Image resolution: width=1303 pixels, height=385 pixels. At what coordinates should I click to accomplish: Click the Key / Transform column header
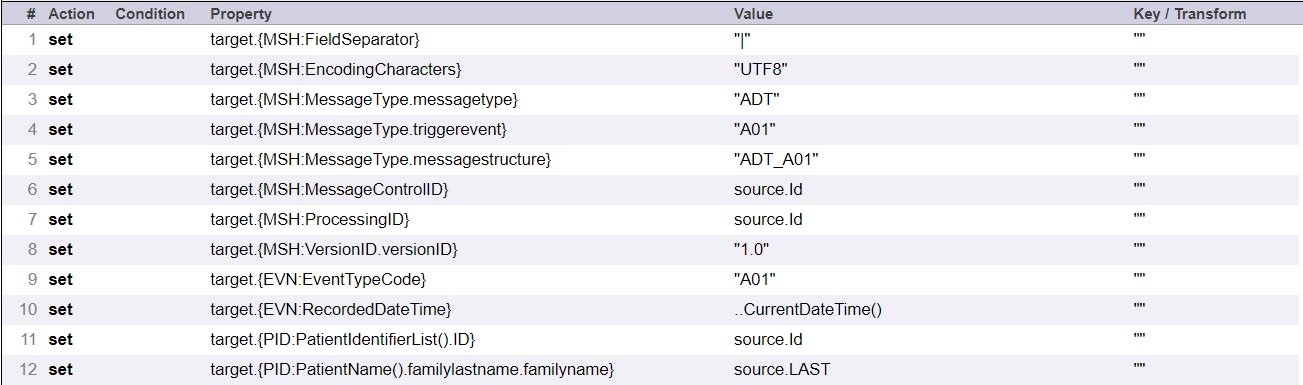1189,14
